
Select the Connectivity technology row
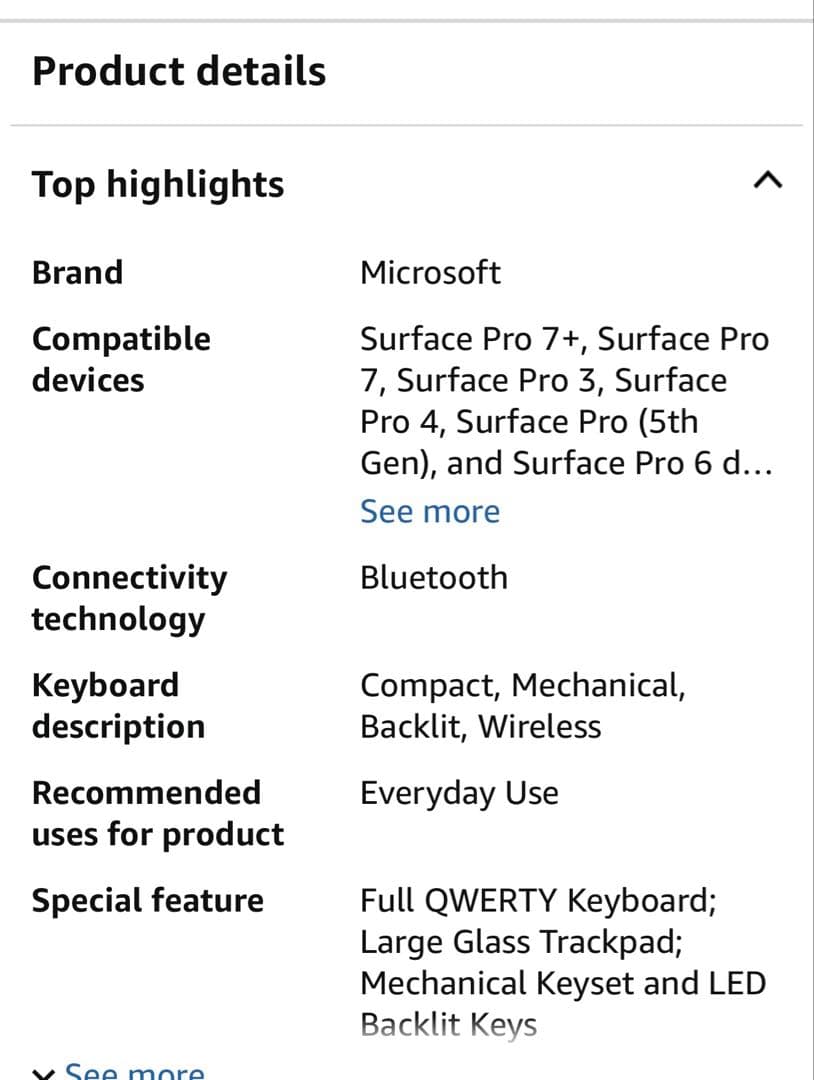pos(130,597)
